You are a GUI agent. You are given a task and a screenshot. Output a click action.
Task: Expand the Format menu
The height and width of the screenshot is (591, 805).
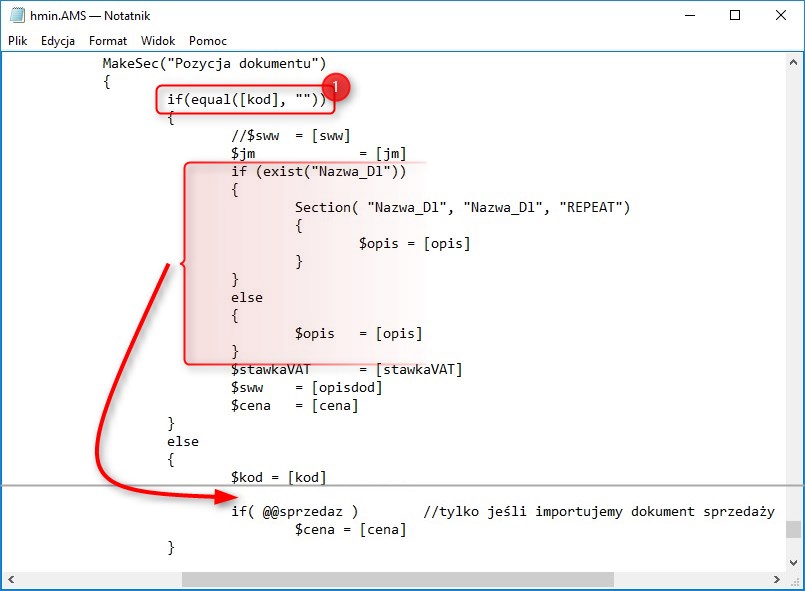tap(108, 41)
